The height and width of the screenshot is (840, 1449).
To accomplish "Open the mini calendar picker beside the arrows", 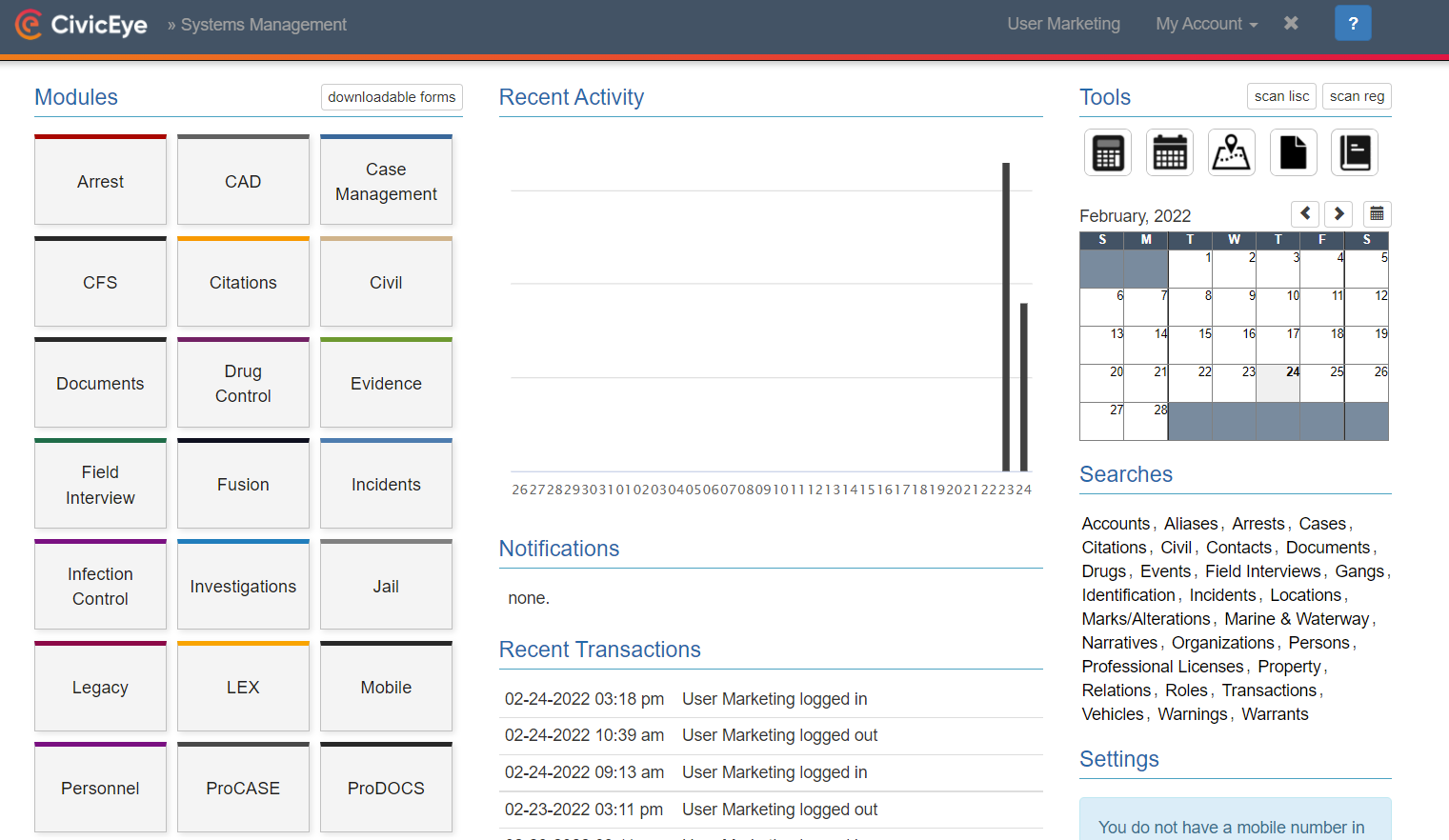I will pos(1377,213).
